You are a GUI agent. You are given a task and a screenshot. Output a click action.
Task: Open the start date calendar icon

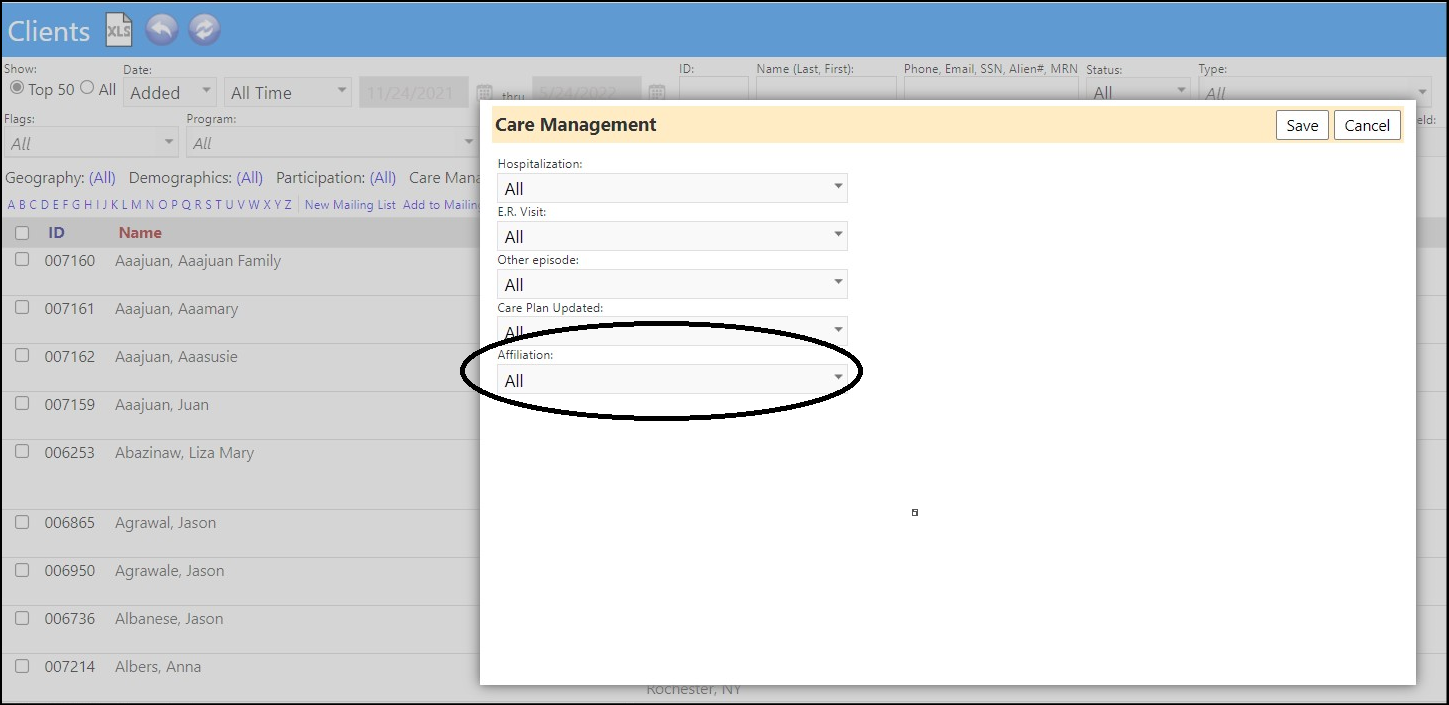[484, 92]
